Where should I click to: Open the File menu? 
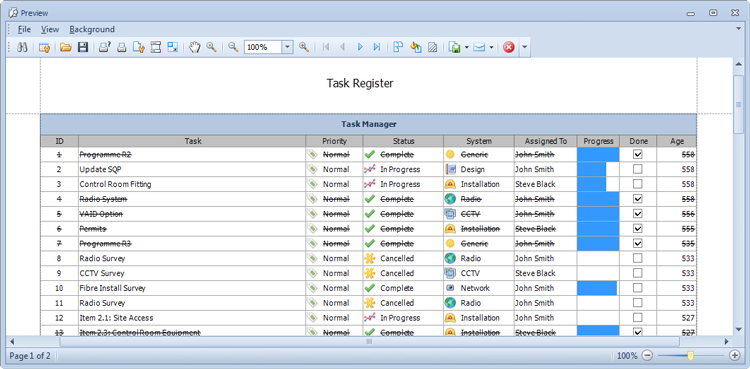(24, 29)
